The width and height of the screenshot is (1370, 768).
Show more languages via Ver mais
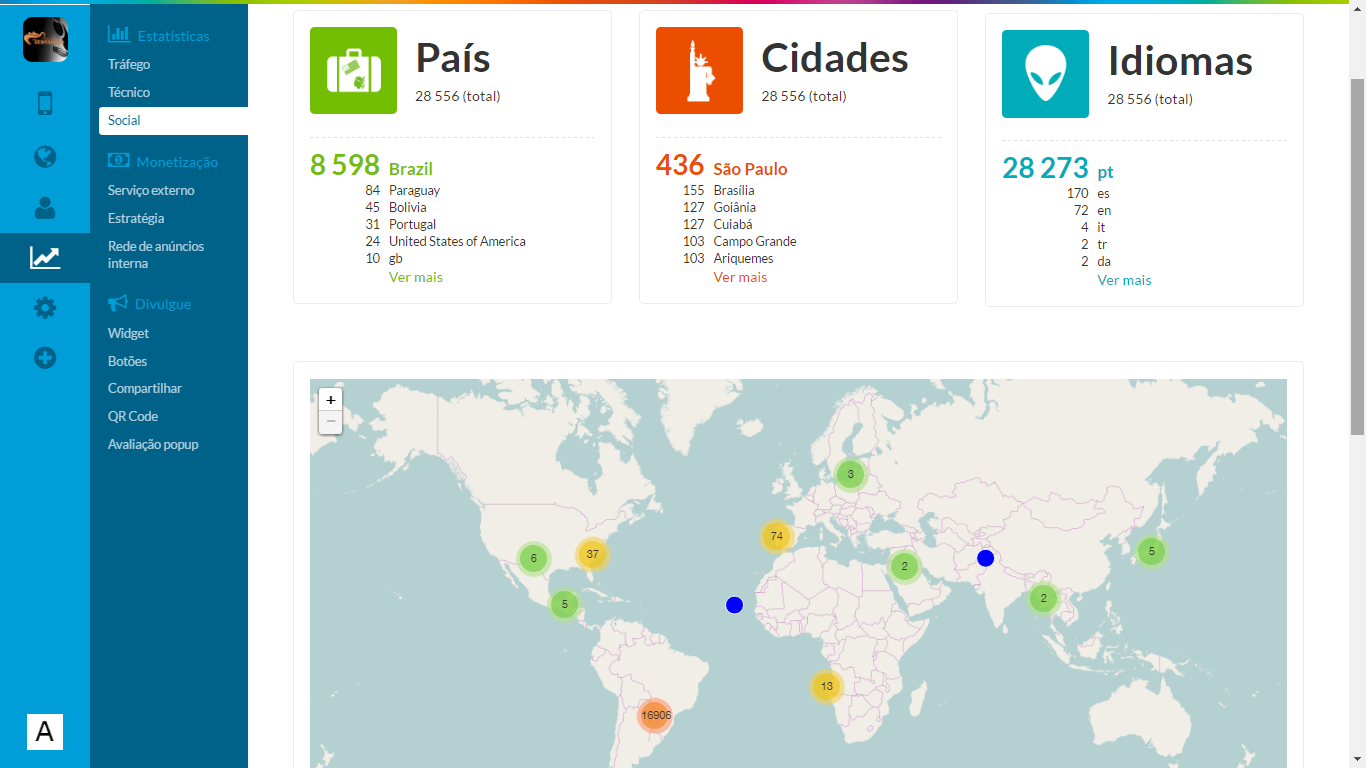(1124, 280)
